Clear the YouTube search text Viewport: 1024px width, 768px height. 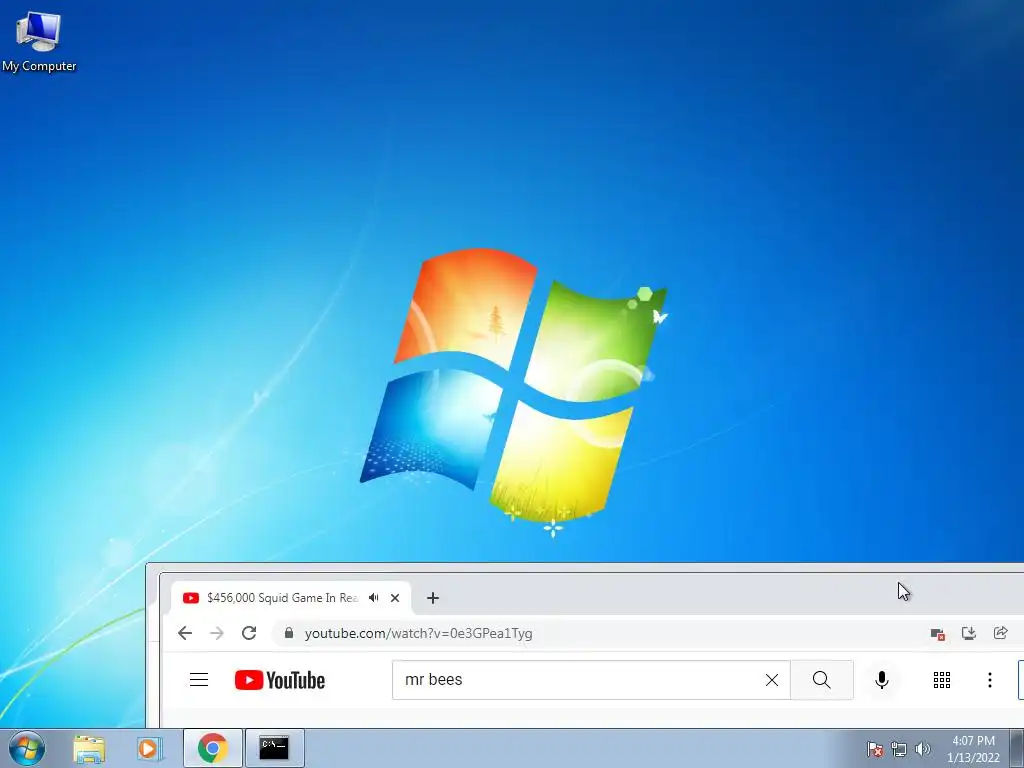772,680
